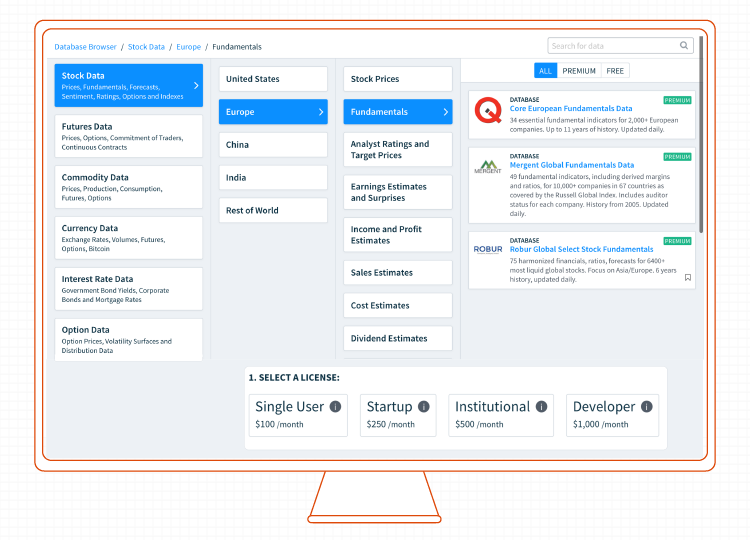The width and height of the screenshot is (750, 540).
Task: Choose United States region
Action: click(x=273, y=79)
